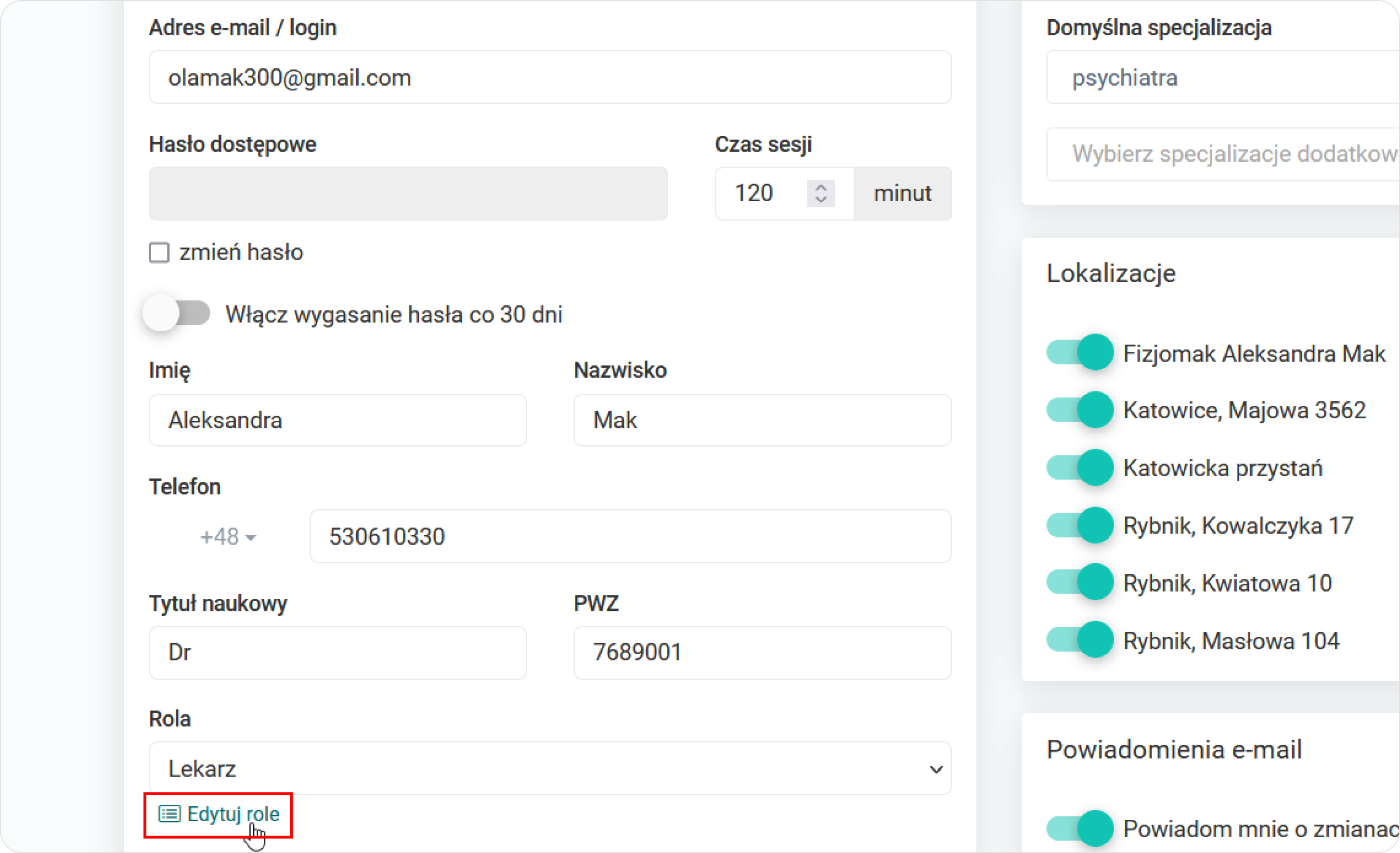The image size is (1400, 853).
Task: Toggle Fizjomak Aleksandra Mak location
Action: tap(1079, 352)
